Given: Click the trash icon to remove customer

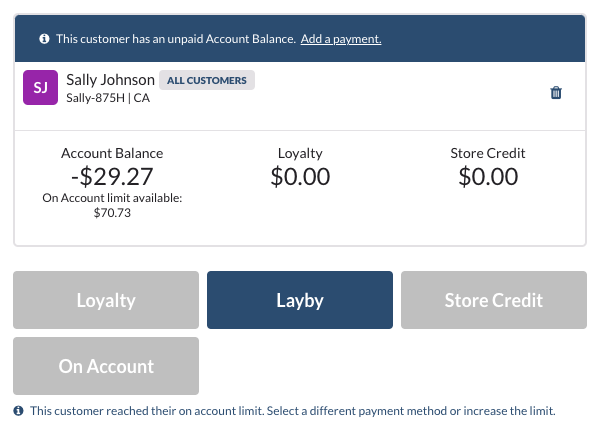Looking at the screenshot, I should (556, 93).
